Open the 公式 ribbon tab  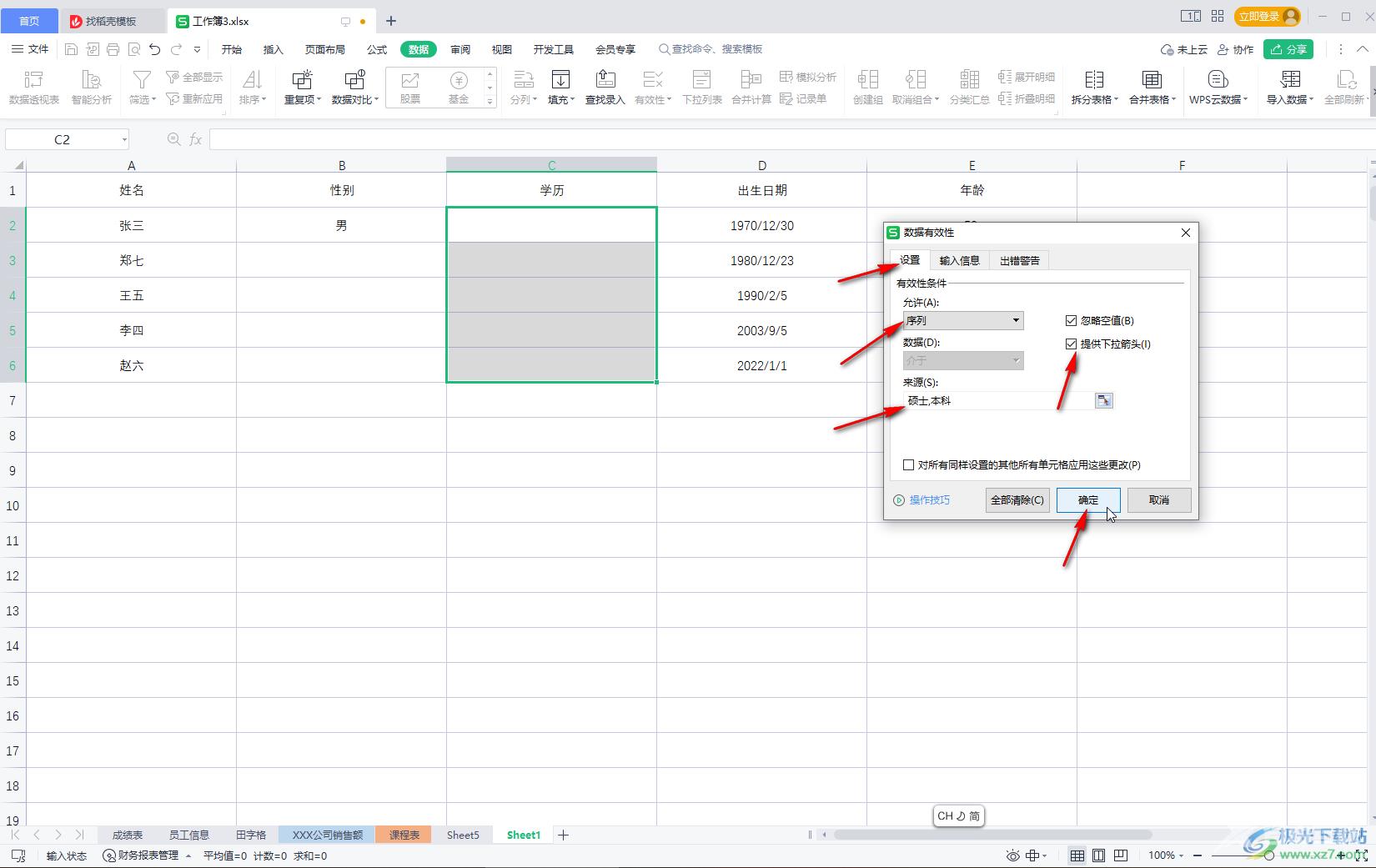pos(377,49)
